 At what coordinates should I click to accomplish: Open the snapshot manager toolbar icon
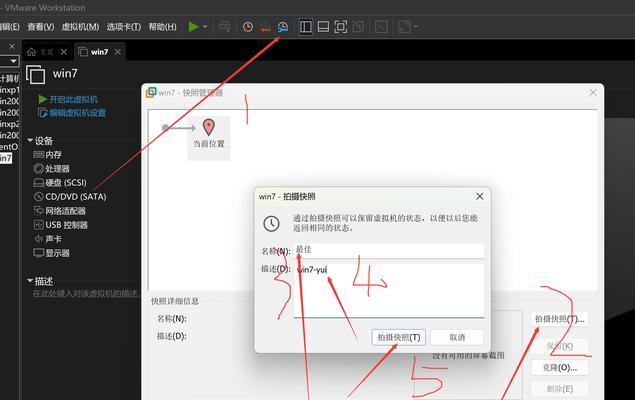click(x=283, y=27)
